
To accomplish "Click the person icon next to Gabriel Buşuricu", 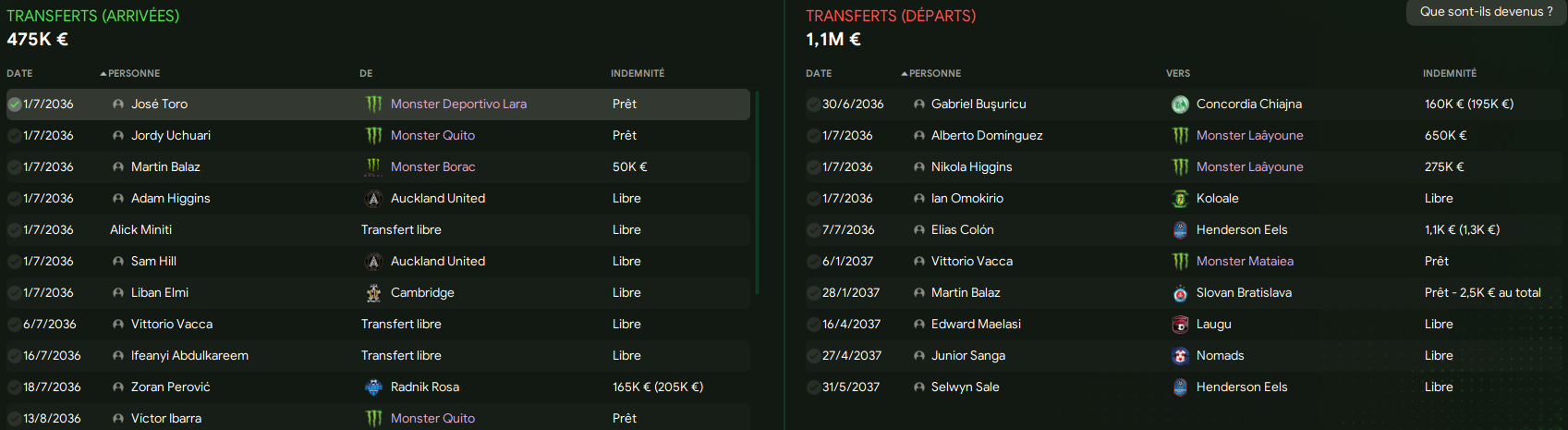I will pyautogui.click(x=918, y=104).
